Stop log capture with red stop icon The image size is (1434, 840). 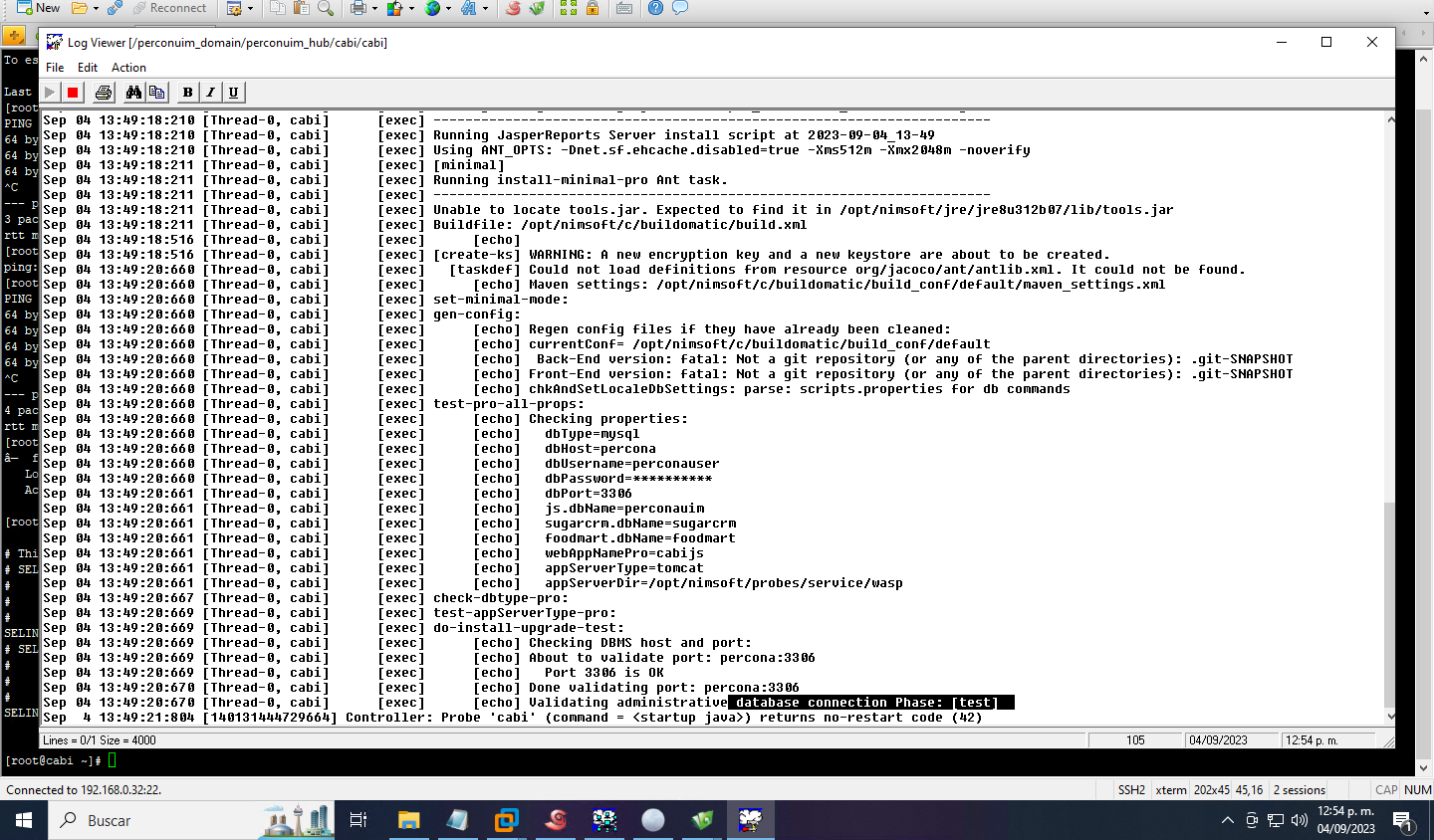71,92
